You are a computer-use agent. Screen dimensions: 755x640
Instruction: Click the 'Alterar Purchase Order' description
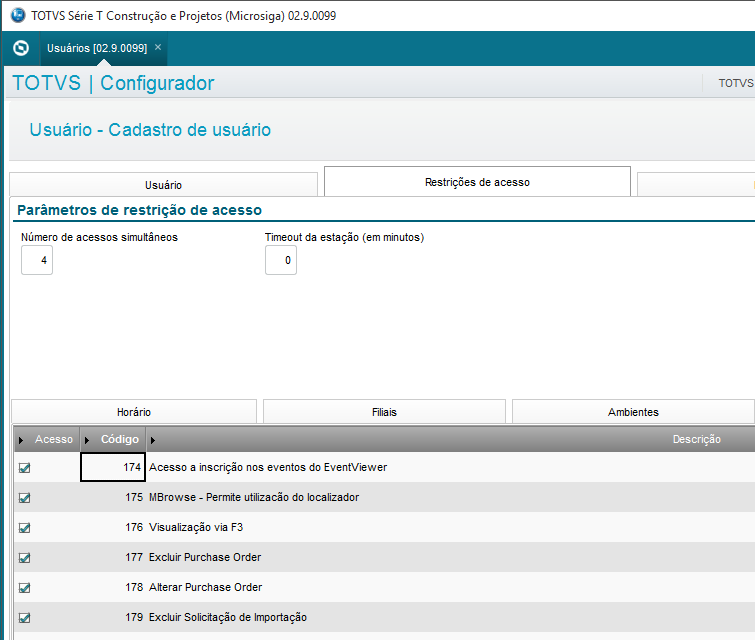205,587
